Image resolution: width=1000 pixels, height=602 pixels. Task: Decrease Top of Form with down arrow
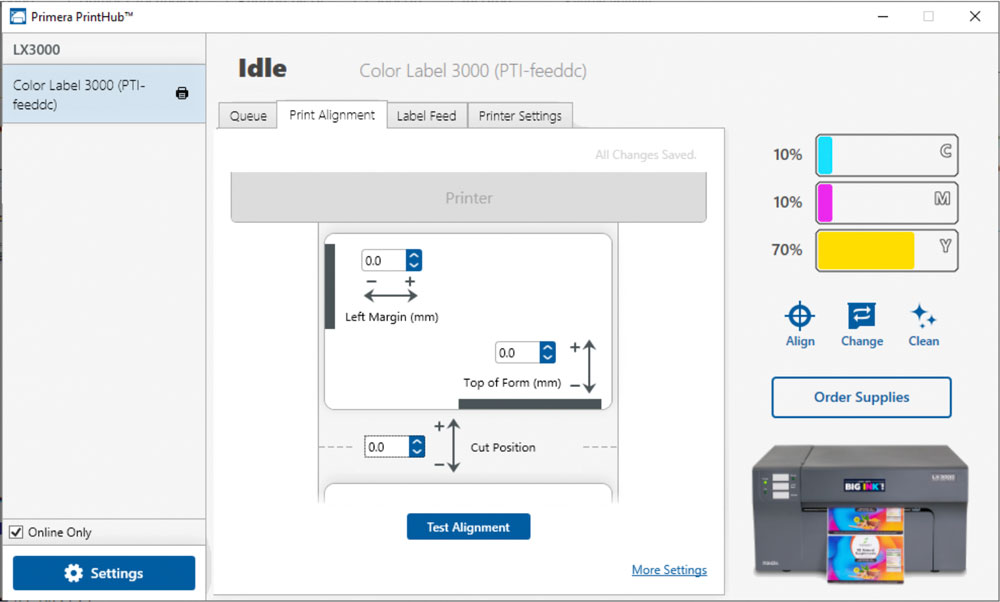coord(547,358)
